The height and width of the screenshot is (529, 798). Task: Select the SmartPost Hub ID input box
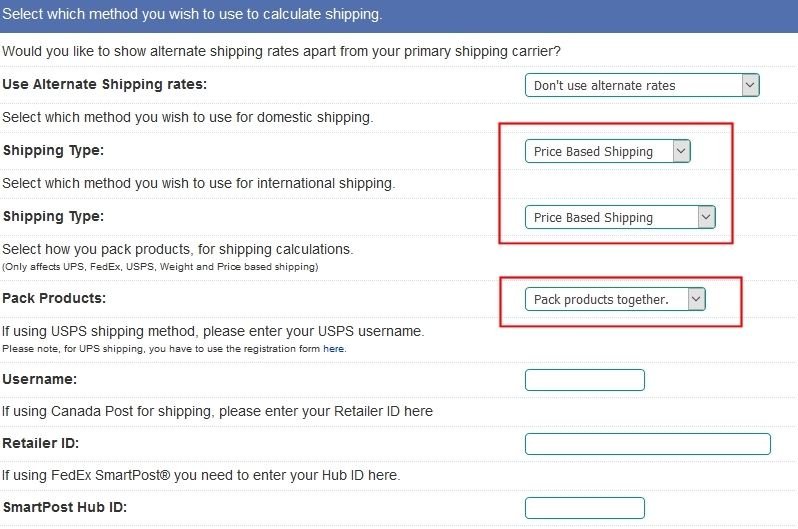585,508
